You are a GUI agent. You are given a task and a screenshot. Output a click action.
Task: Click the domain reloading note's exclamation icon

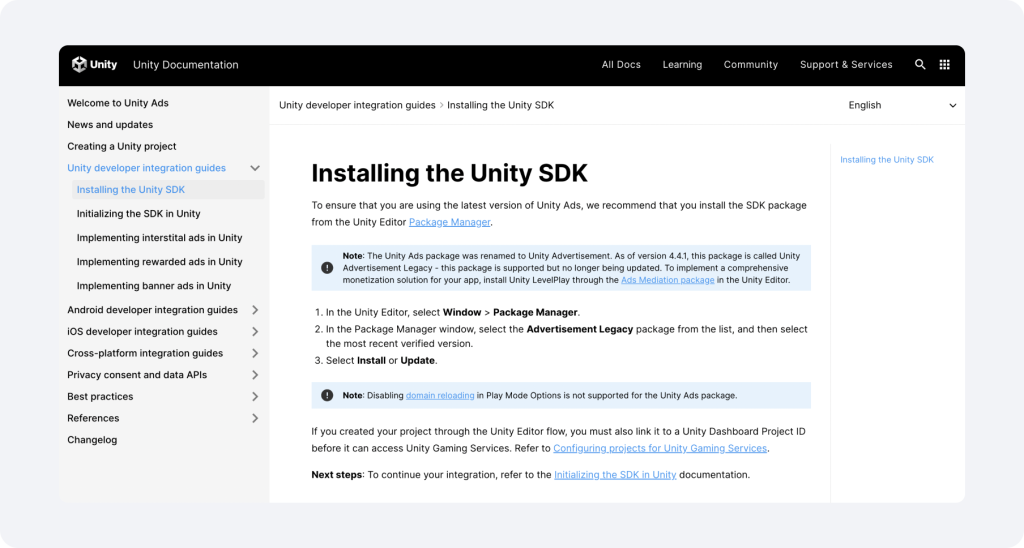327,395
